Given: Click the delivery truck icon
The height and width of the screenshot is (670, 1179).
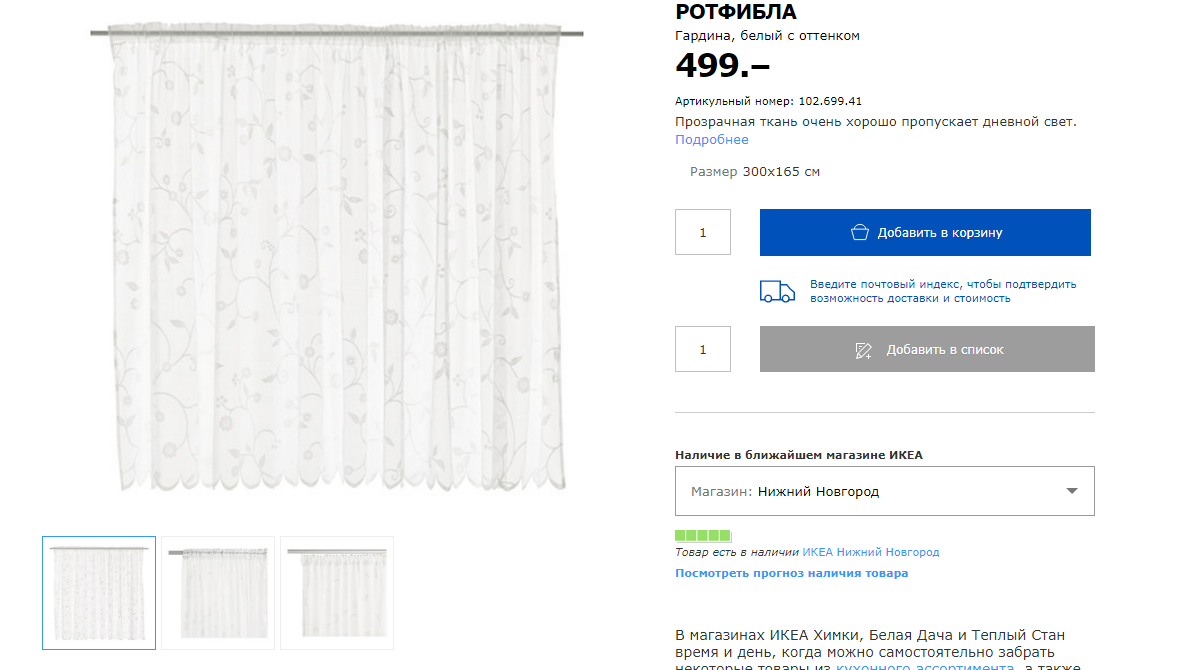Looking at the screenshot, I should (777, 291).
